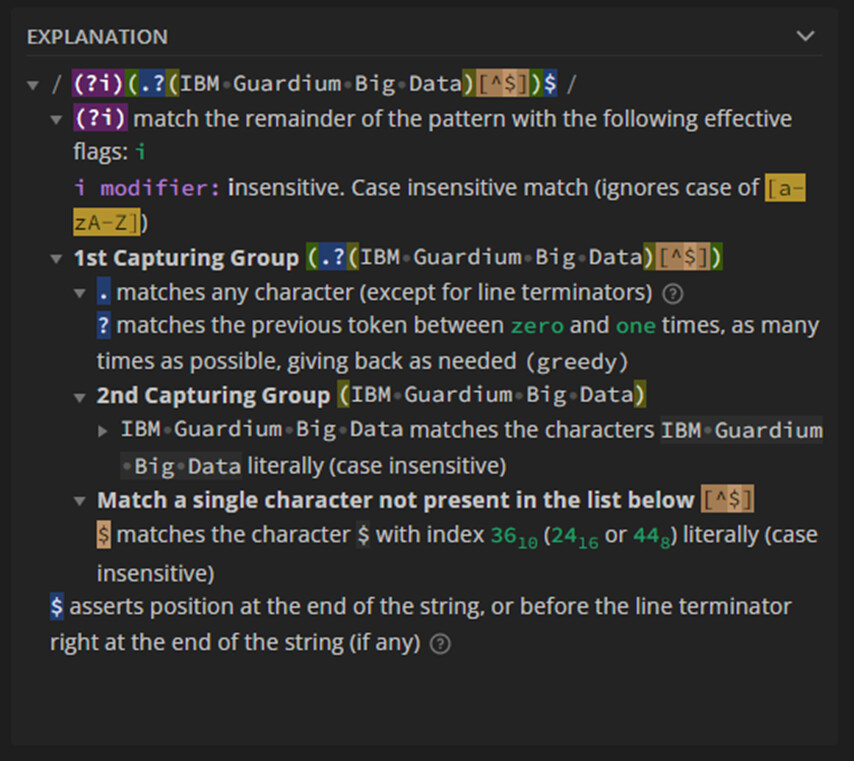This screenshot has width=854, height=761.
Task: Collapse the (?i) flags explanation node
Action: [56, 120]
